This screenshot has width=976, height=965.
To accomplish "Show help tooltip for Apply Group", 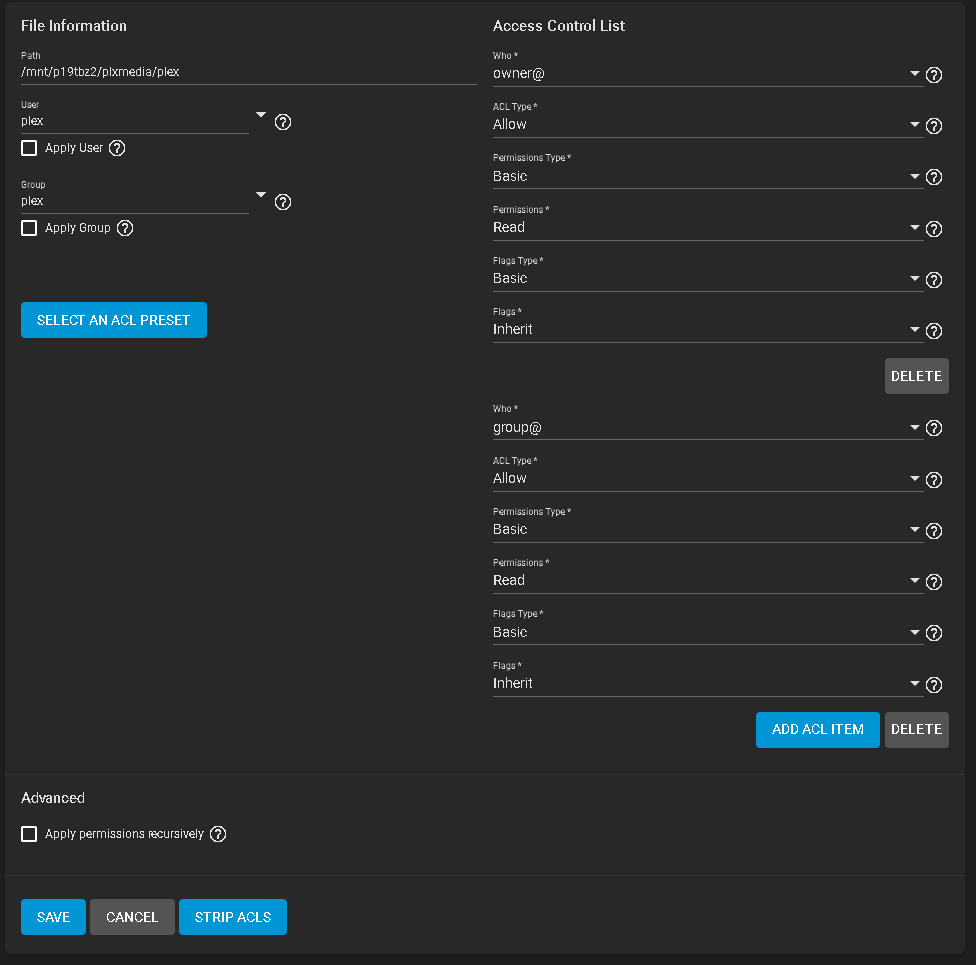I will pos(125,228).
